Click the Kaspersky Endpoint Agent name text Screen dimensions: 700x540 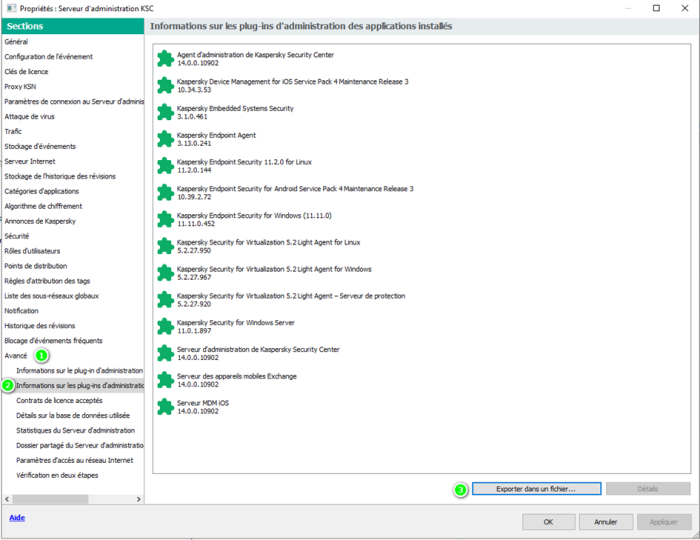[x=216, y=135]
